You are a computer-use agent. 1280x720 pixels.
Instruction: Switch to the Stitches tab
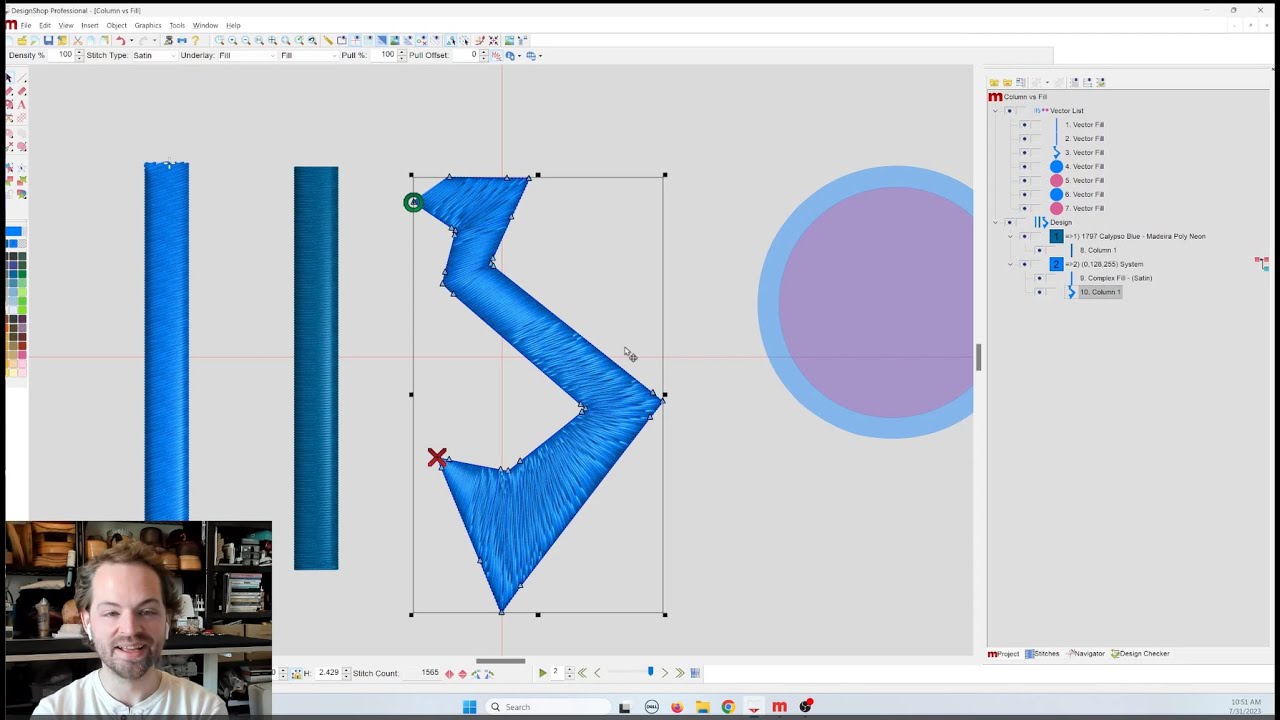1042,654
